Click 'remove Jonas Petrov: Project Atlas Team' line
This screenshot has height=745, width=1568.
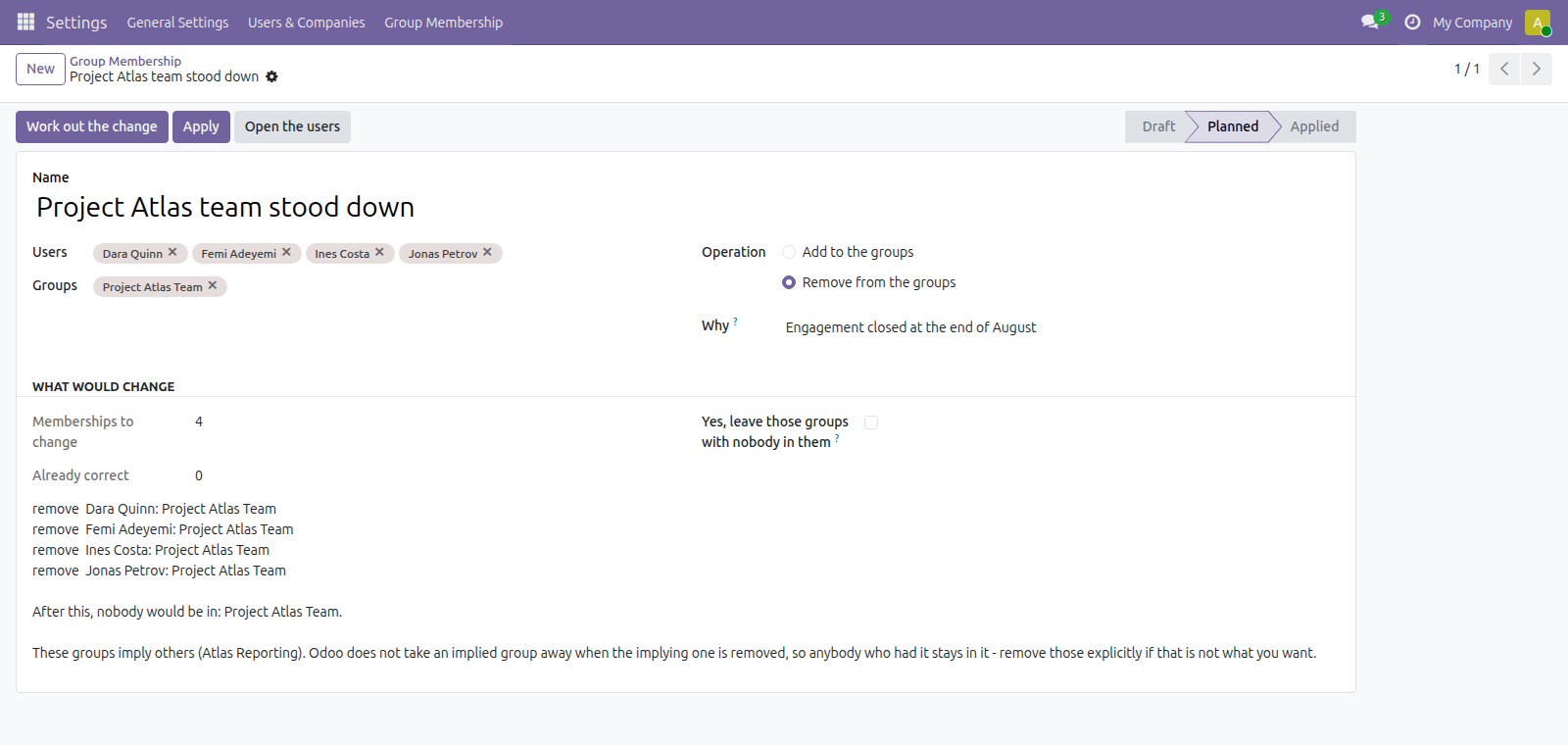coord(159,571)
